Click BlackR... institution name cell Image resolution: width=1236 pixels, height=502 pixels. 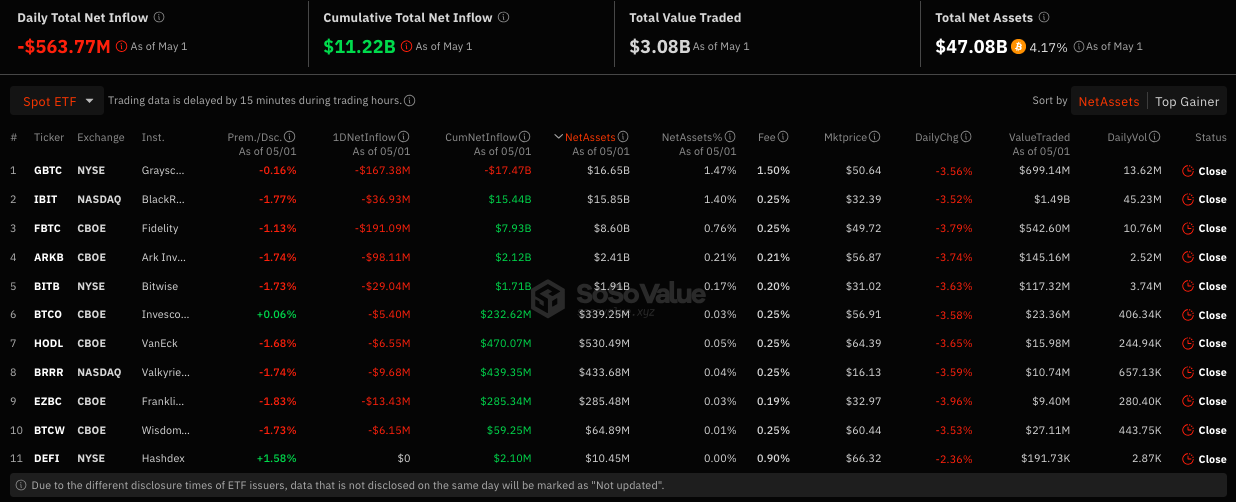pos(163,199)
